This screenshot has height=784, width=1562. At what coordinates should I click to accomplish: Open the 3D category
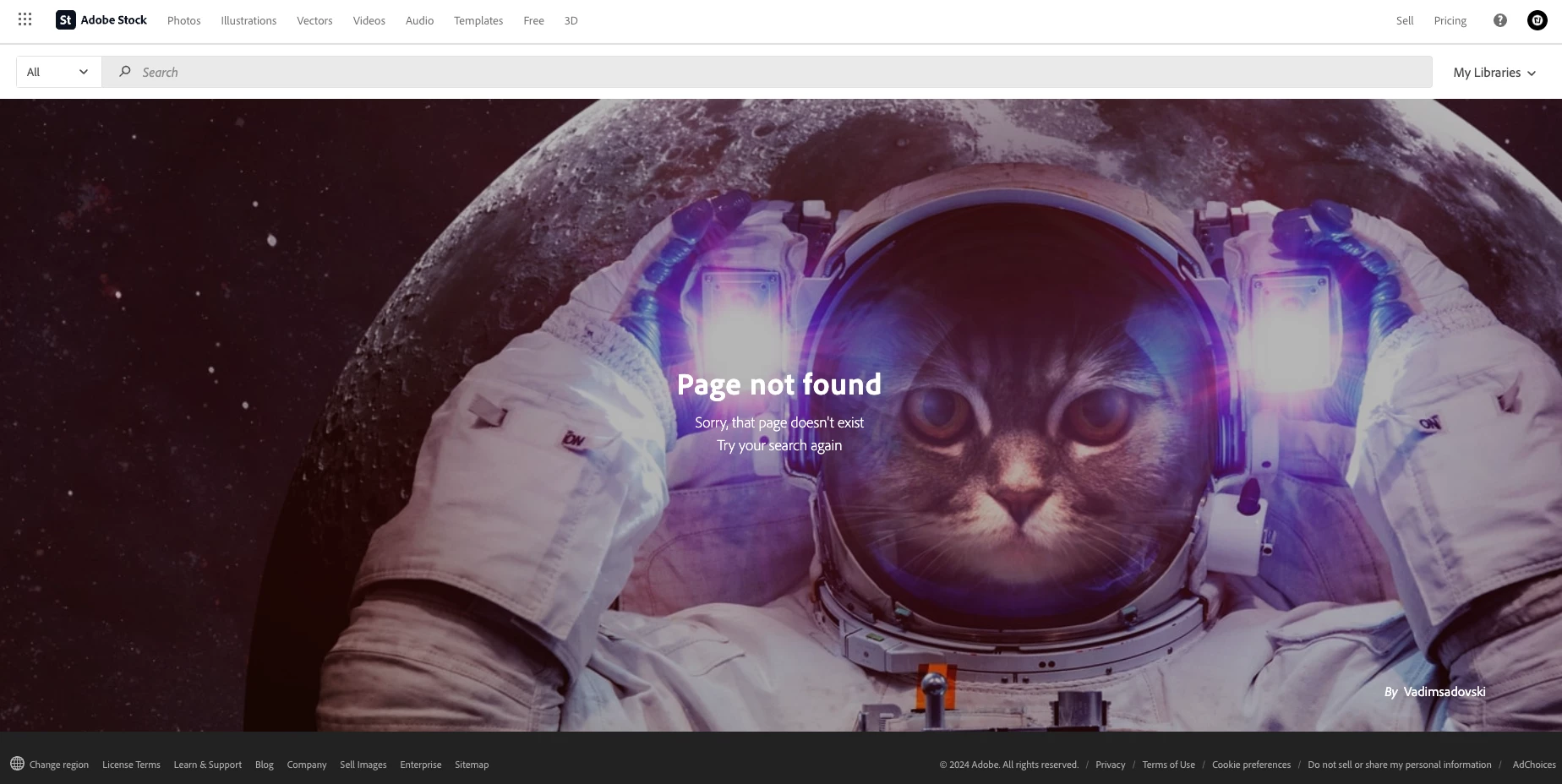(x=571, y=20)
